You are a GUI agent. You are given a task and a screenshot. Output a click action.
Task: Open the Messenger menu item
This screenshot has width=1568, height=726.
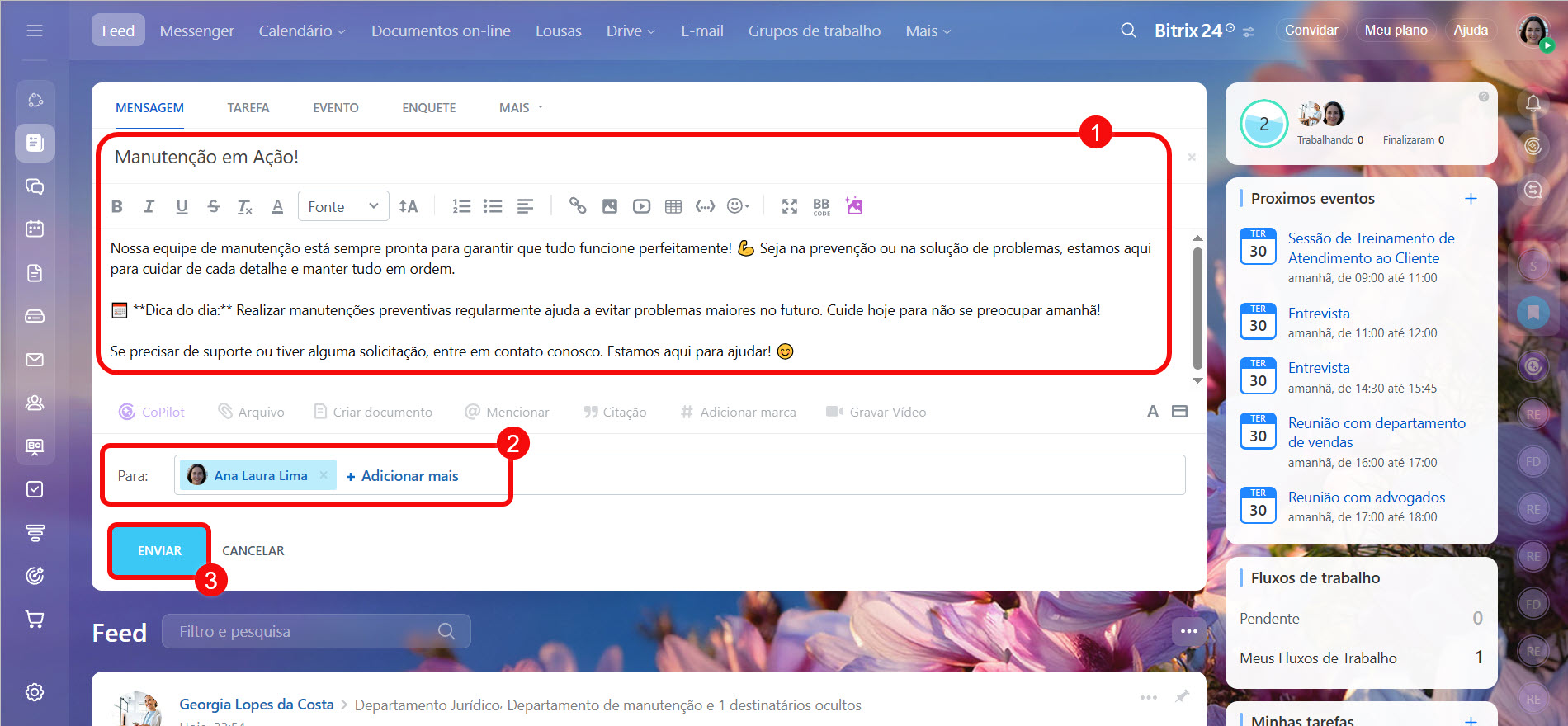[x=196, y=31]
